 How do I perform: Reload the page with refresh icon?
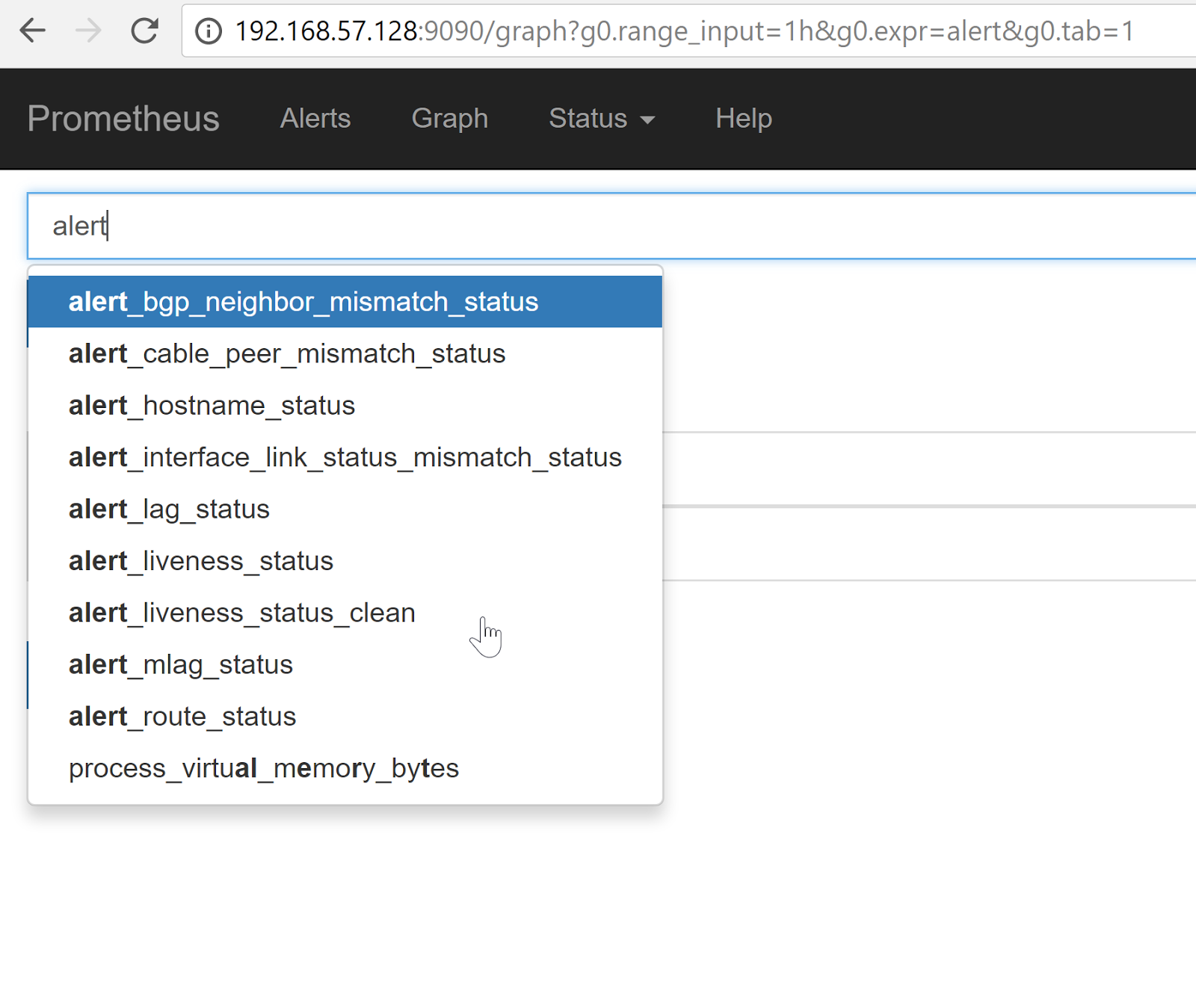click(x=144, y=31)
